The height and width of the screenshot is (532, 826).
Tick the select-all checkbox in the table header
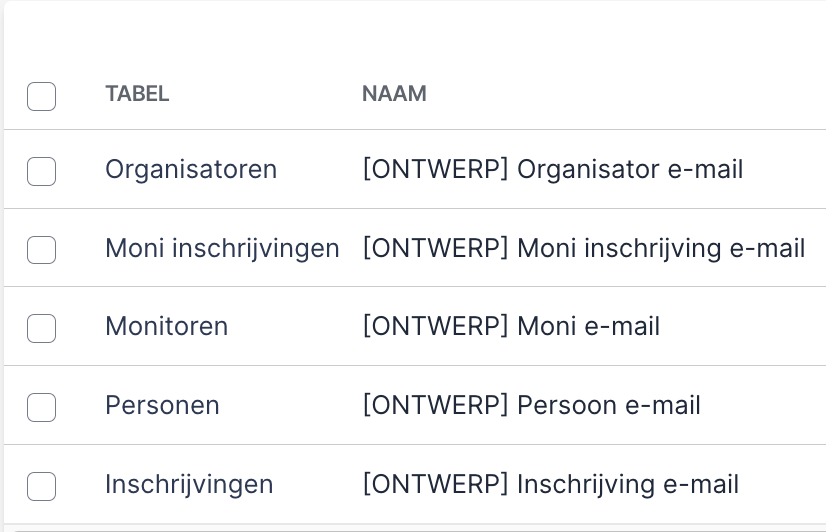41,96
